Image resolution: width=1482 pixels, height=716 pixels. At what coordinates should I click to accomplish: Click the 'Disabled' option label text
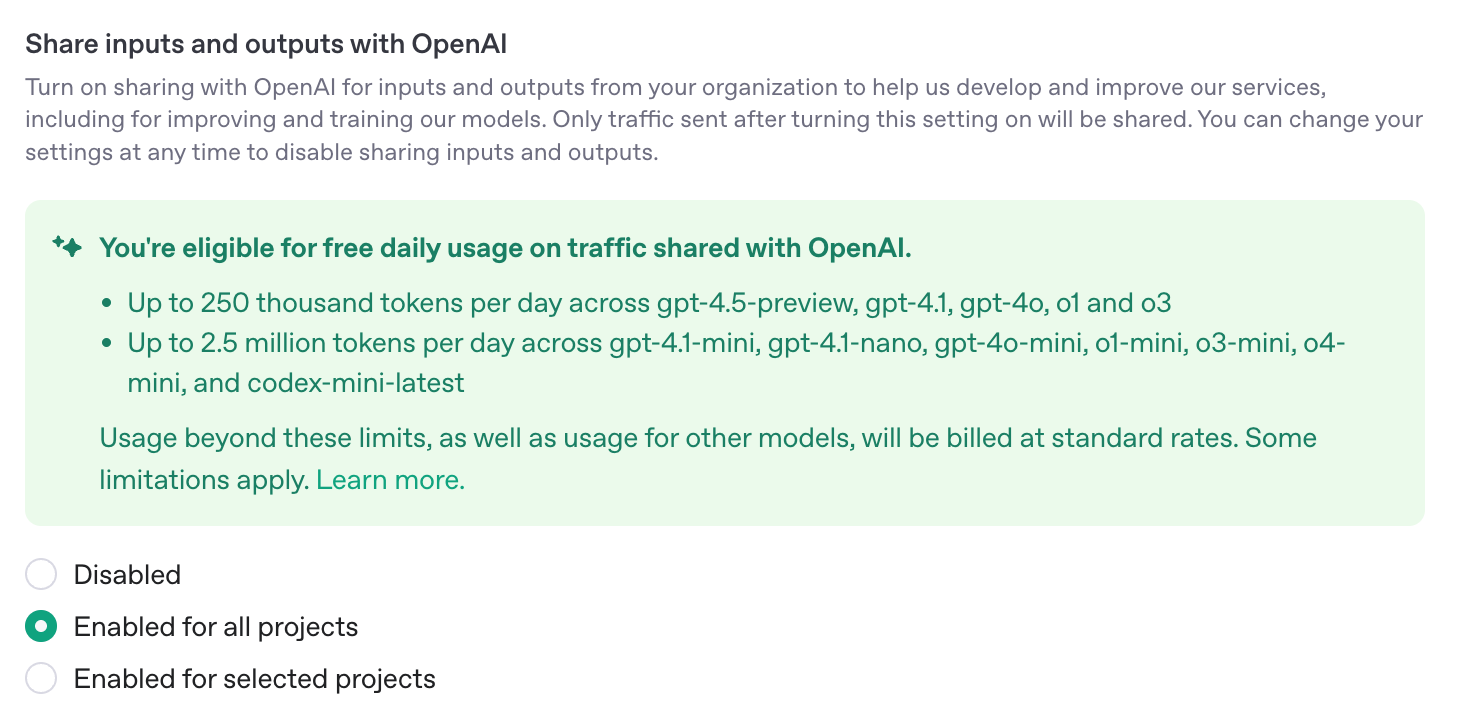(x=127, y=575)
